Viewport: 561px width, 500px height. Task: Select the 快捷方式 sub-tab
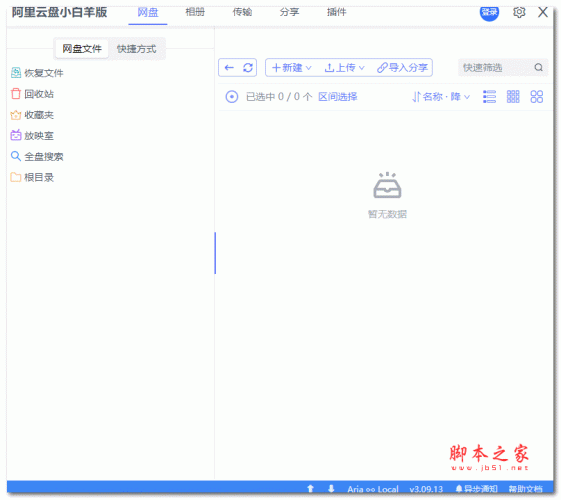tap(137, 49)
